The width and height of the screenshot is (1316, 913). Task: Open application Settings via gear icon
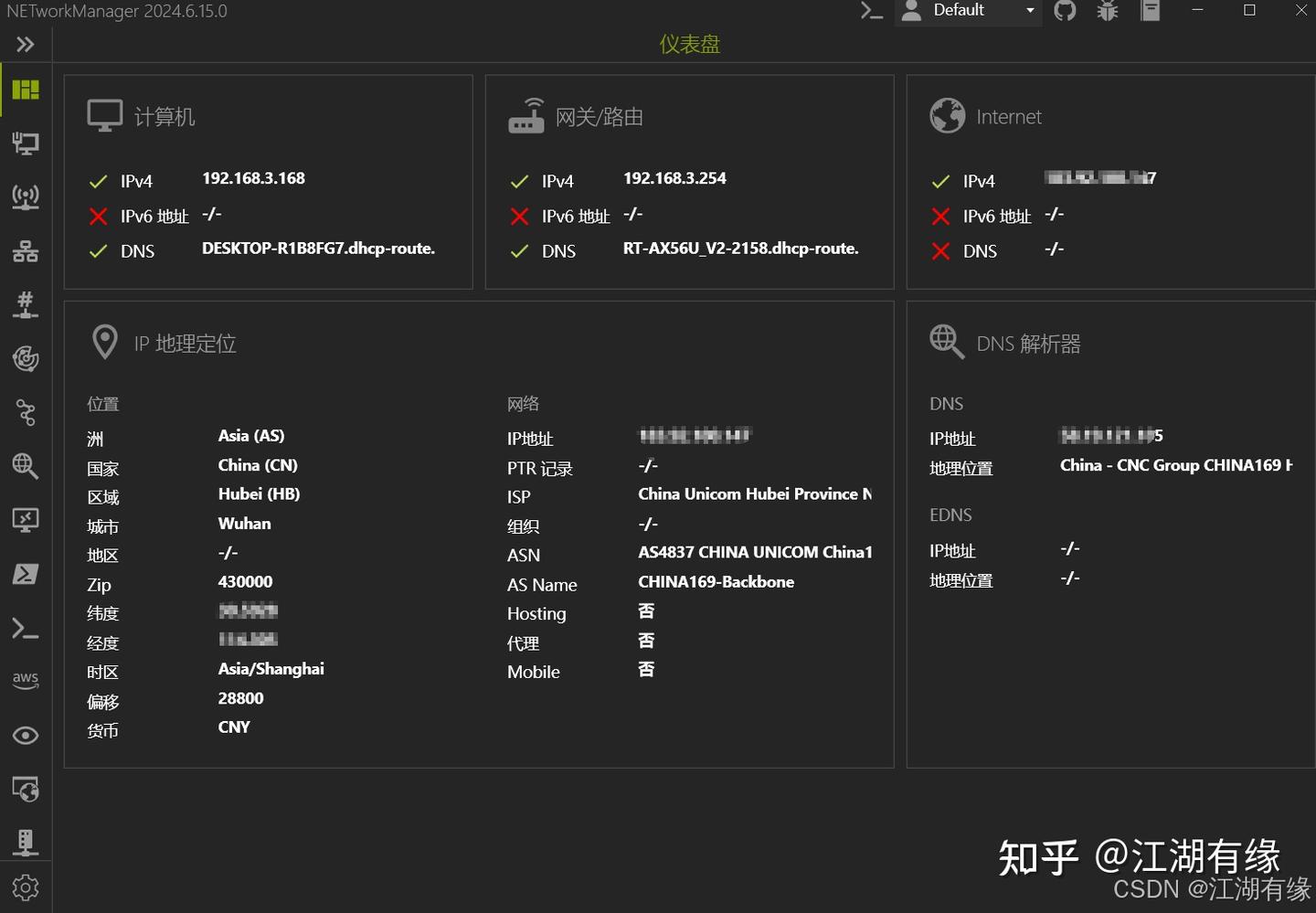pyautogui.click(x=26, y=886)
